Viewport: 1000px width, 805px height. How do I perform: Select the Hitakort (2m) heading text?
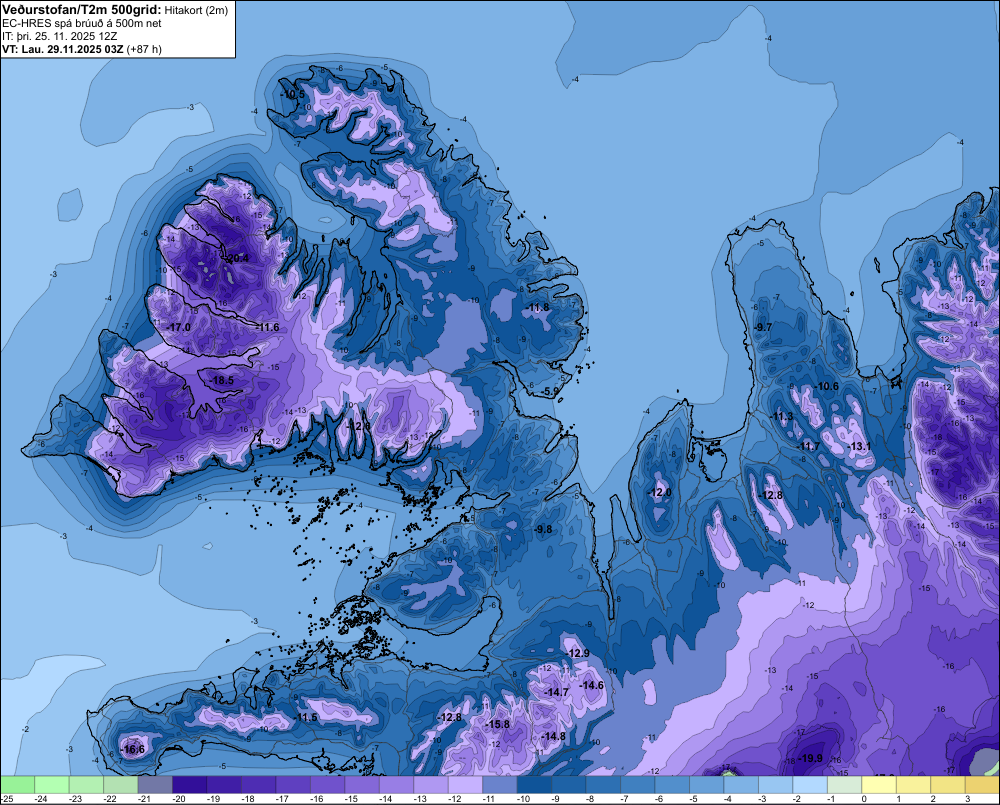pyautogui.click(x=196, y=10)
